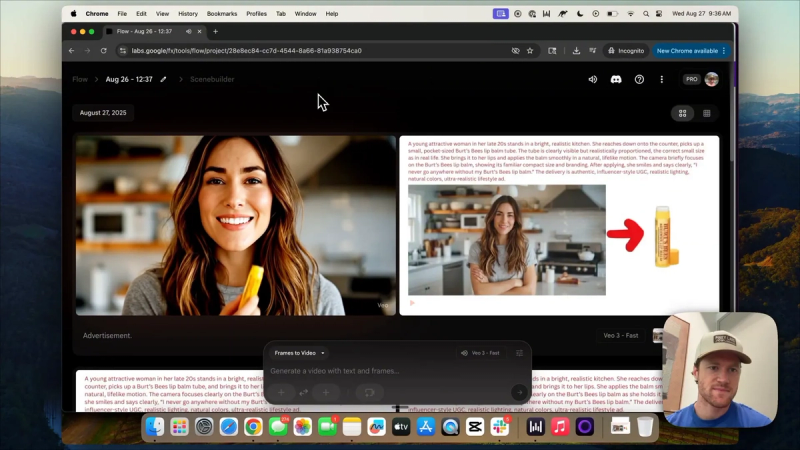800x450 pixels.
Task: Bookmark this page with the star icon
Action: (x=530, y=51)
